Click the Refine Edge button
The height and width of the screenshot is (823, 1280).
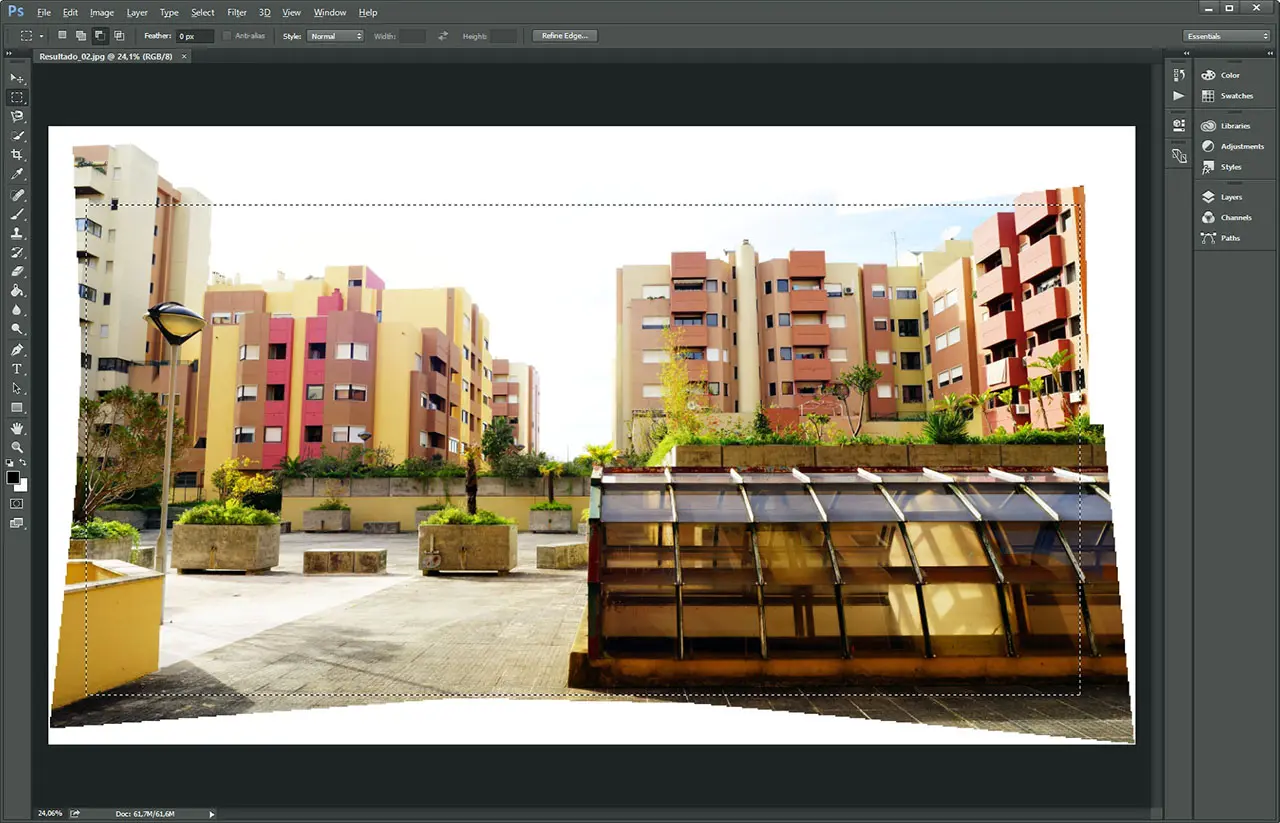[565, 36]
